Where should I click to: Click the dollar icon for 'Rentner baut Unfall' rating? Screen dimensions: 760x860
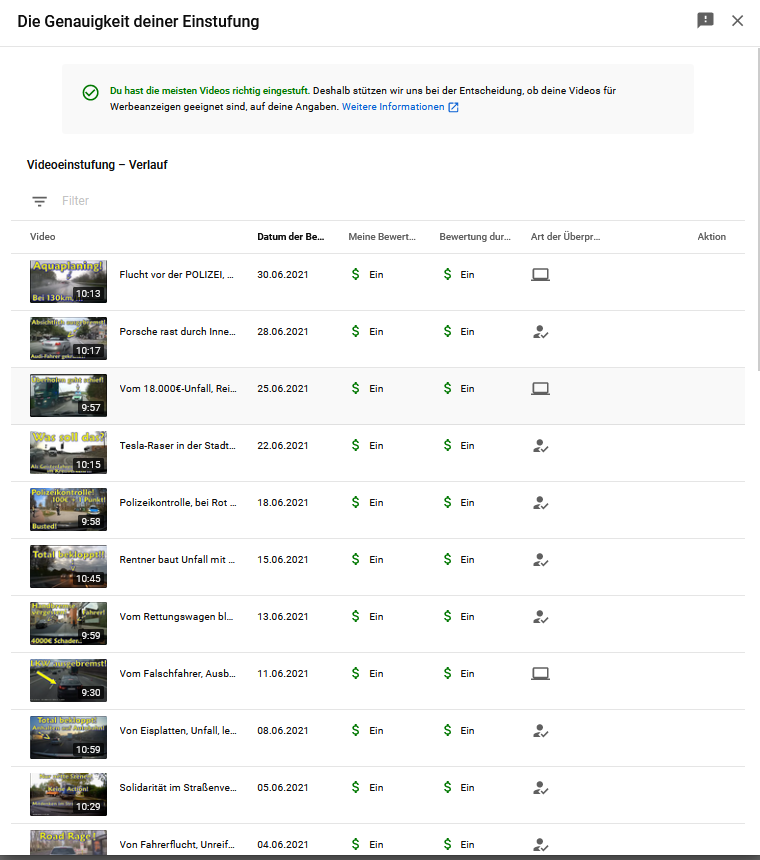click(x=355, y=560)
